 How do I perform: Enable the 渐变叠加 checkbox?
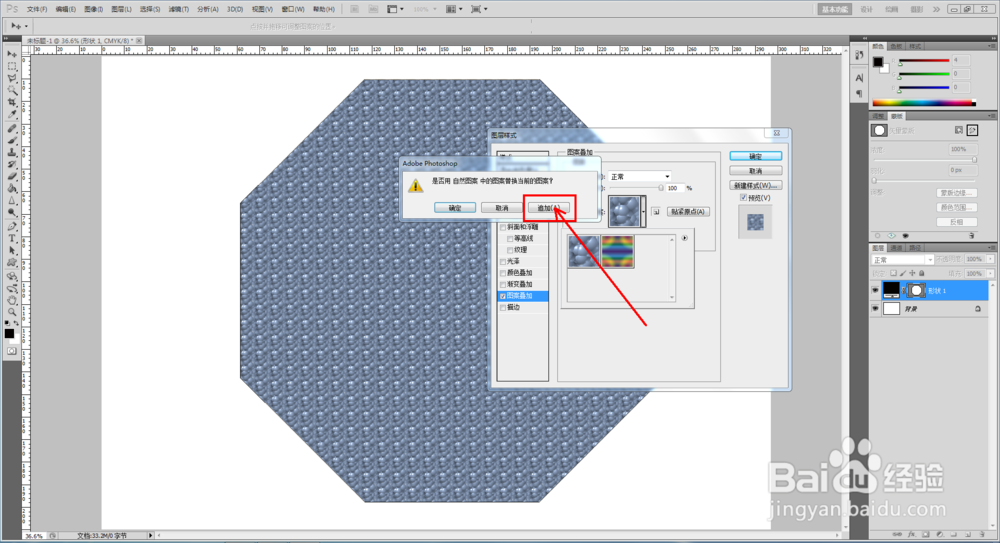point(503,285)
